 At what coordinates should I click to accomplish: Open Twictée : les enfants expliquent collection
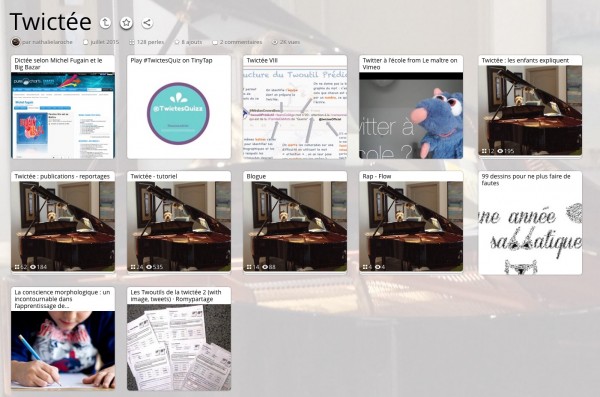[530, 106]
